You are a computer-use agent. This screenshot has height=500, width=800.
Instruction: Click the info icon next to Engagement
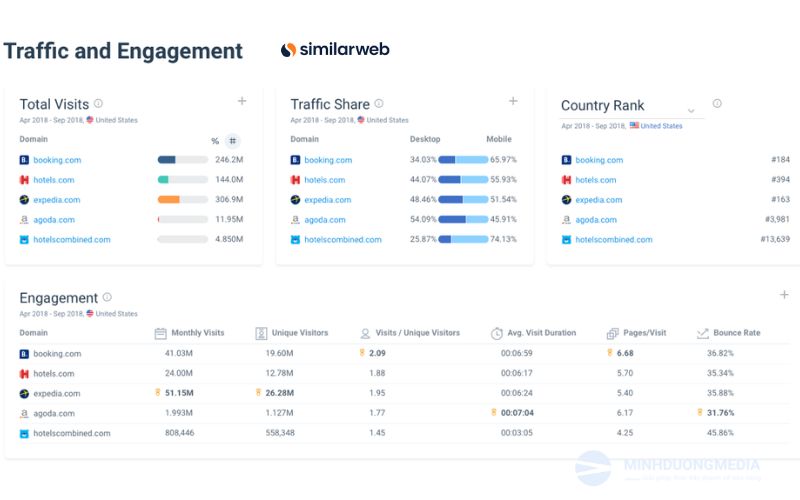coord(107,297)
